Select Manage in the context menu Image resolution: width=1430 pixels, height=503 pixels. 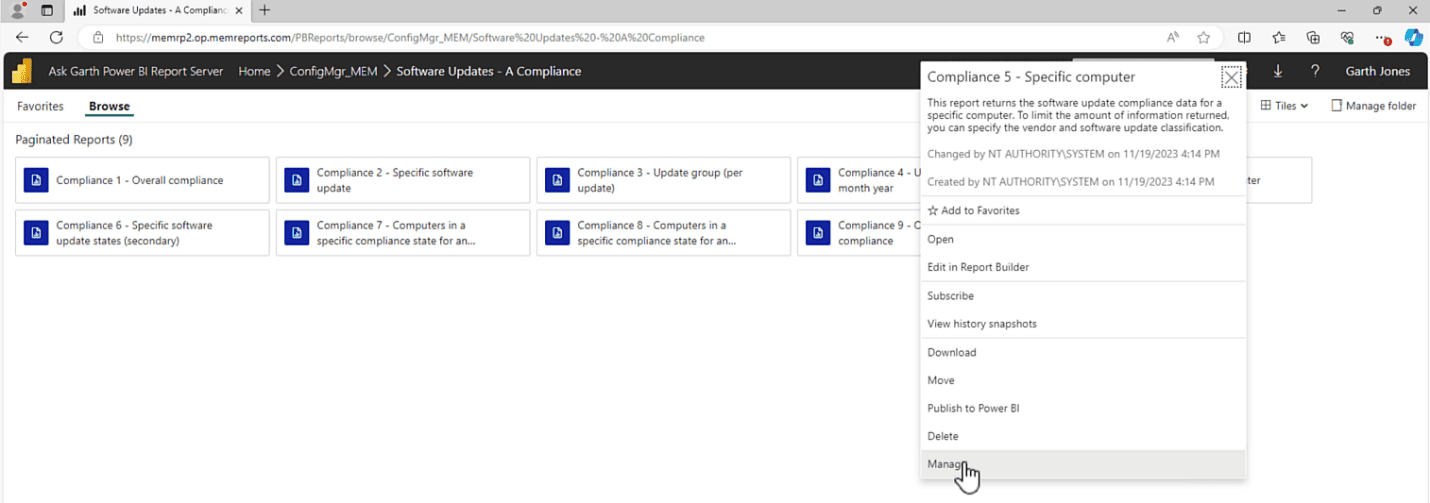pos(1083,464)
